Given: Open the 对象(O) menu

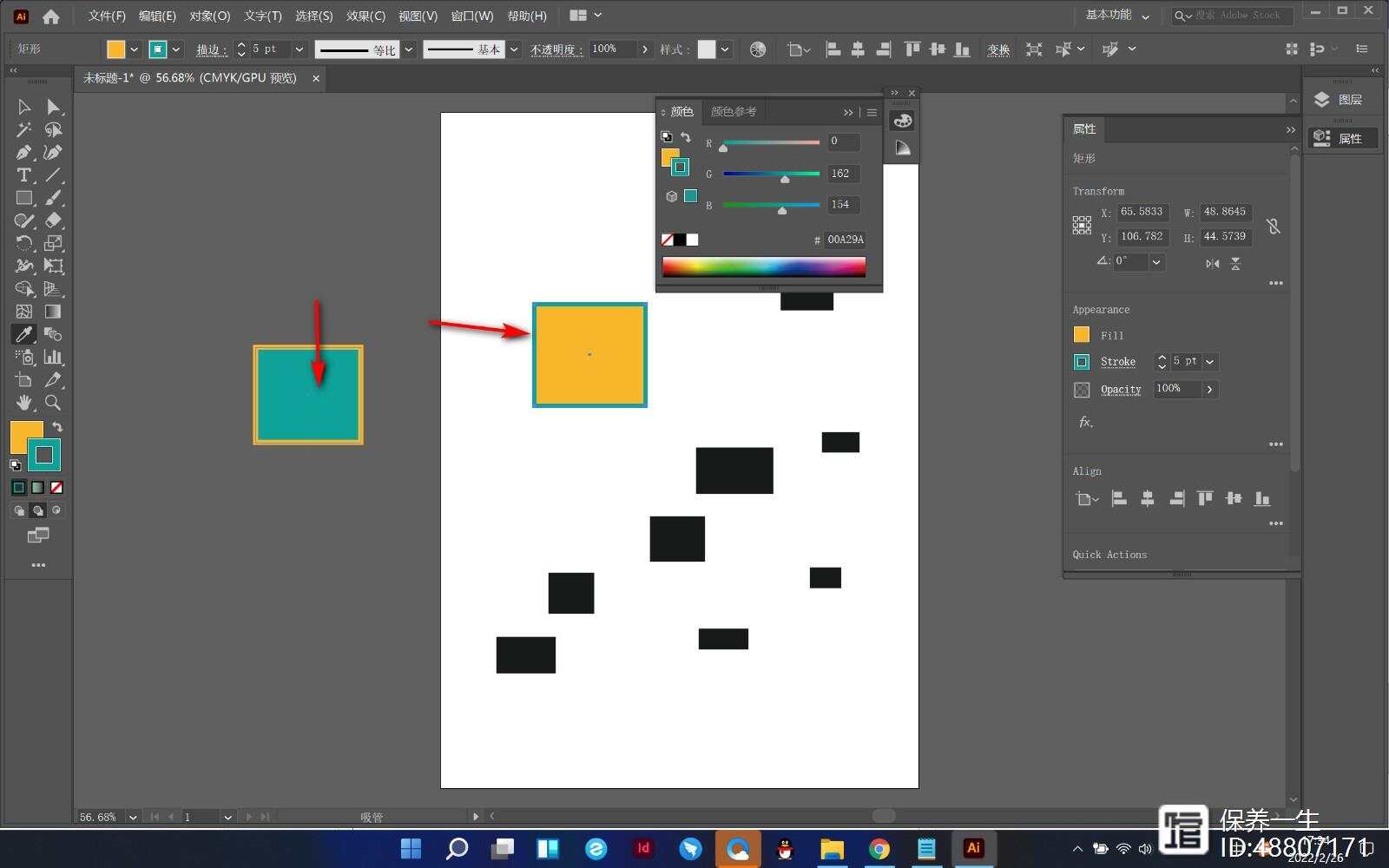Looking at the screenshot, I should [x=210, y=16].
